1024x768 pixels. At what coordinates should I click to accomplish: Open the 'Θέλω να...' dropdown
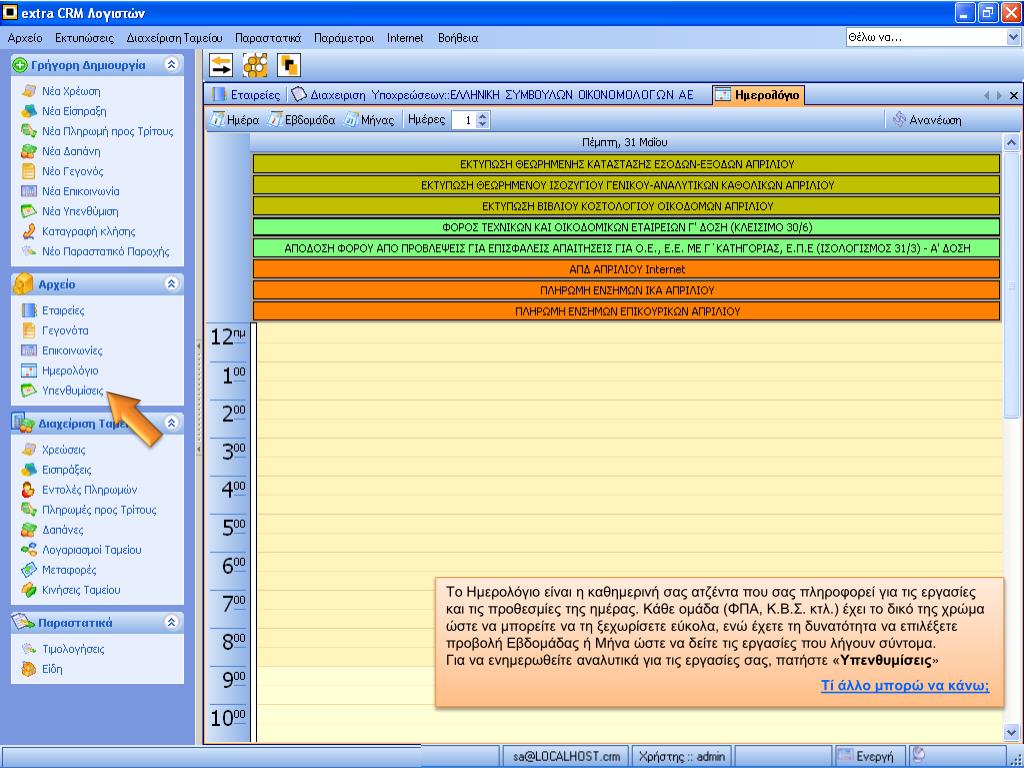[1012, 38]
